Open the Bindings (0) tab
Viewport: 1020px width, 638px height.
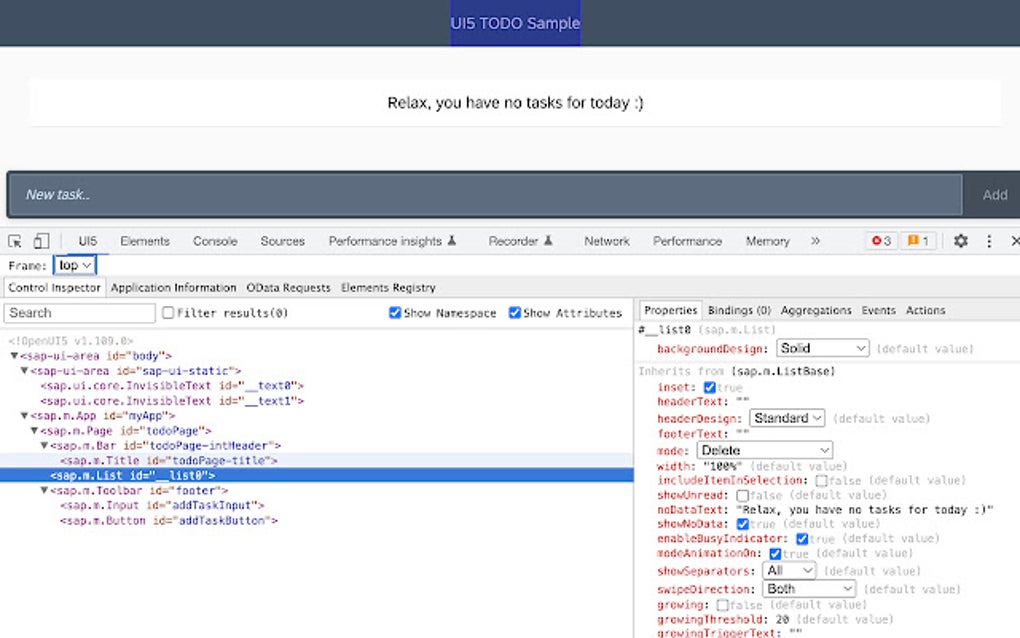[x=739, y=310]
